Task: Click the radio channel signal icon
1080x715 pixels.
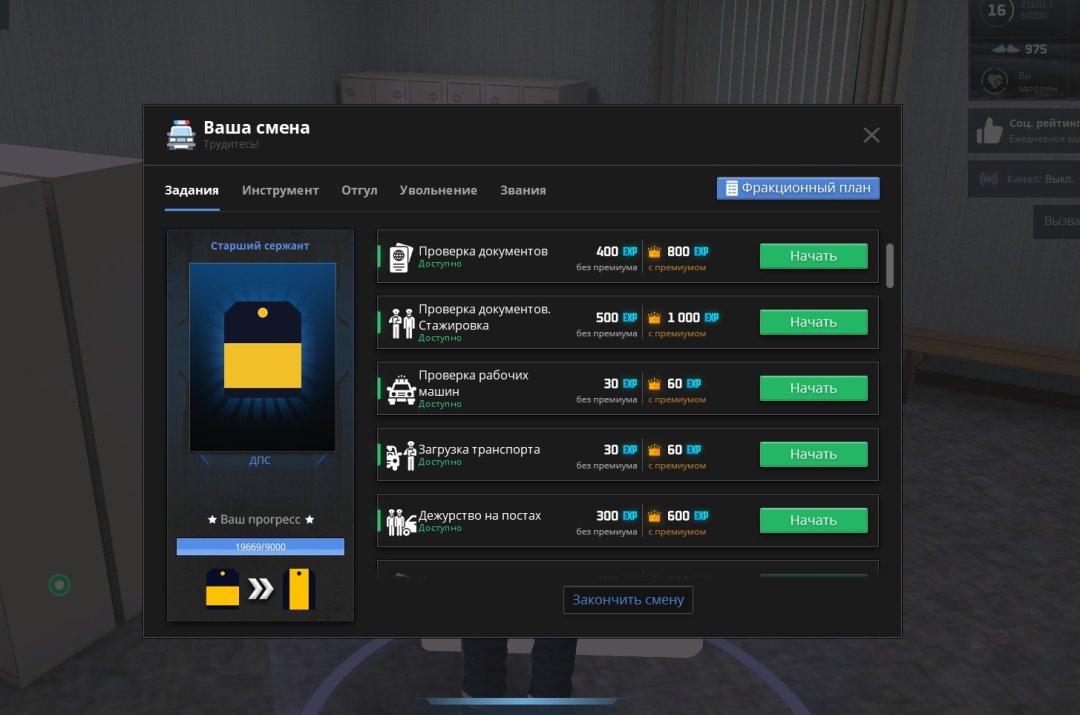Action: [988, 180]
